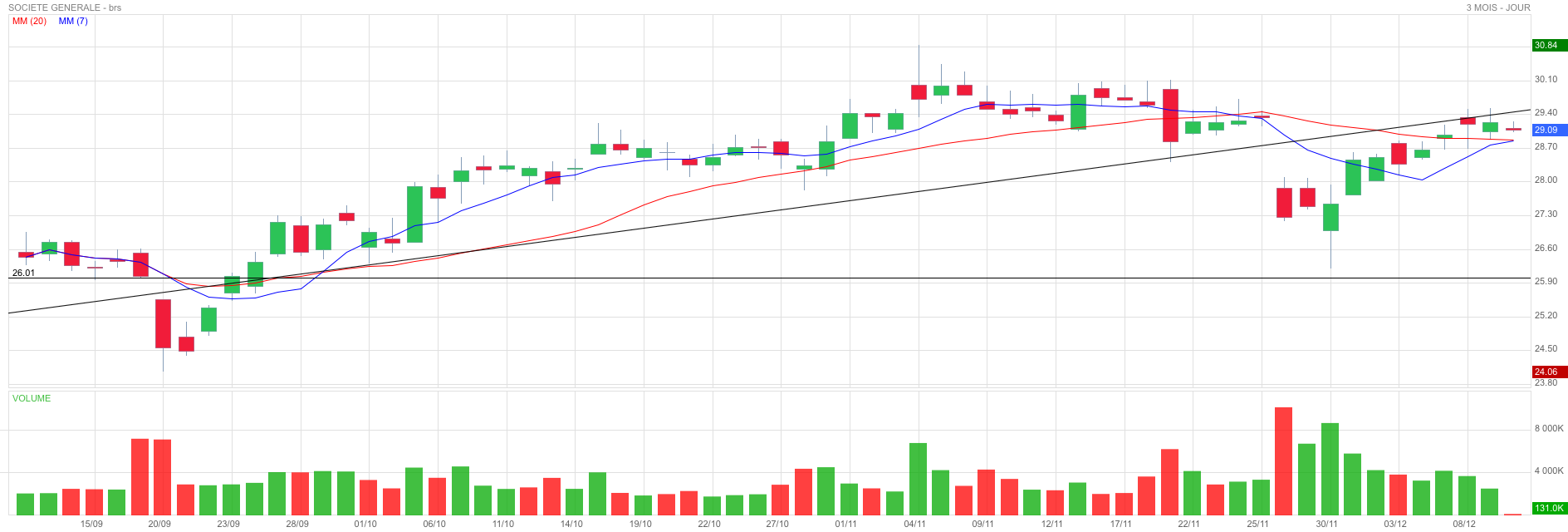
Task: Click the 22/10 date label
Action: tap(709, 524)
